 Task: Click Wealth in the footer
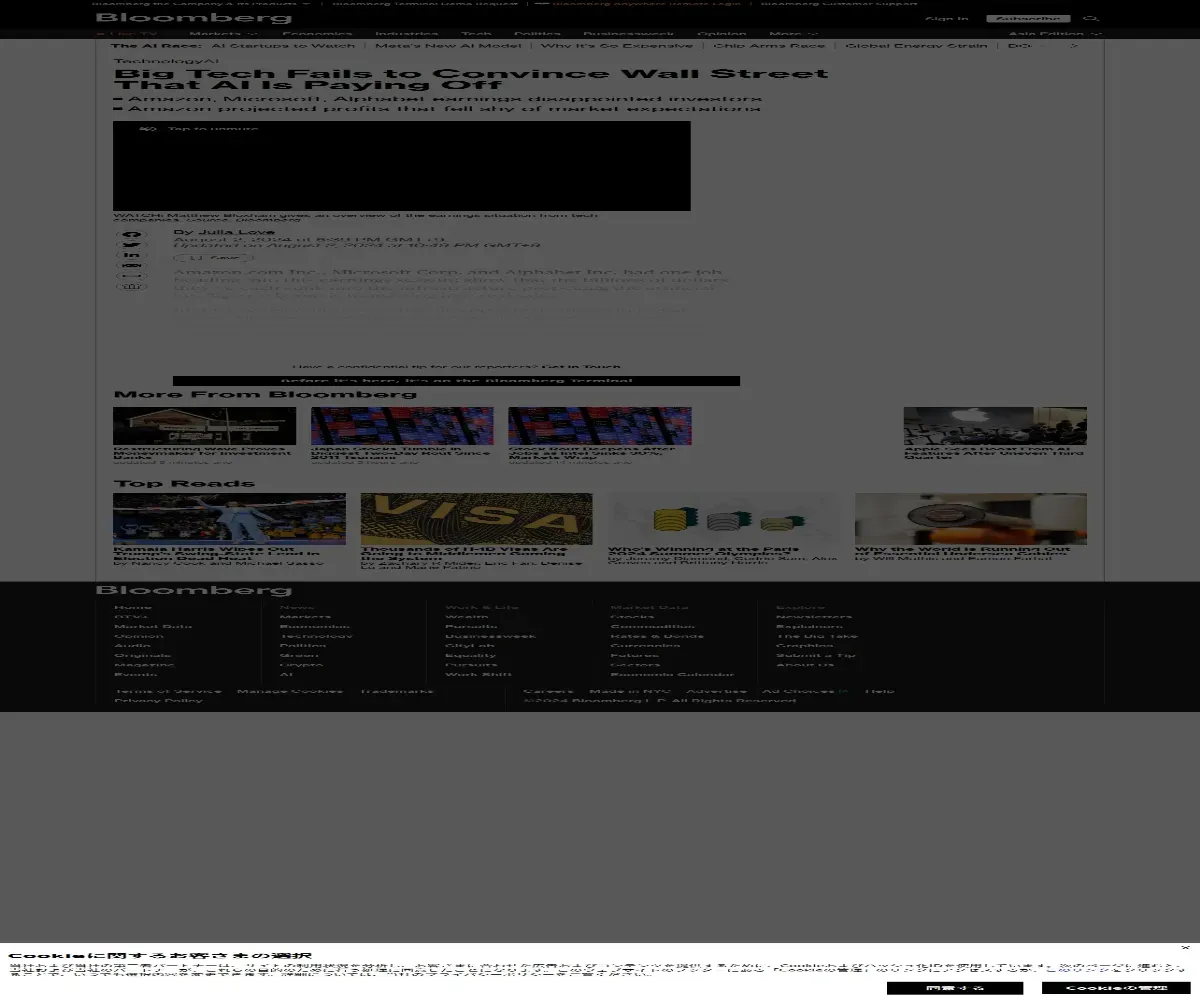(467, 617)
